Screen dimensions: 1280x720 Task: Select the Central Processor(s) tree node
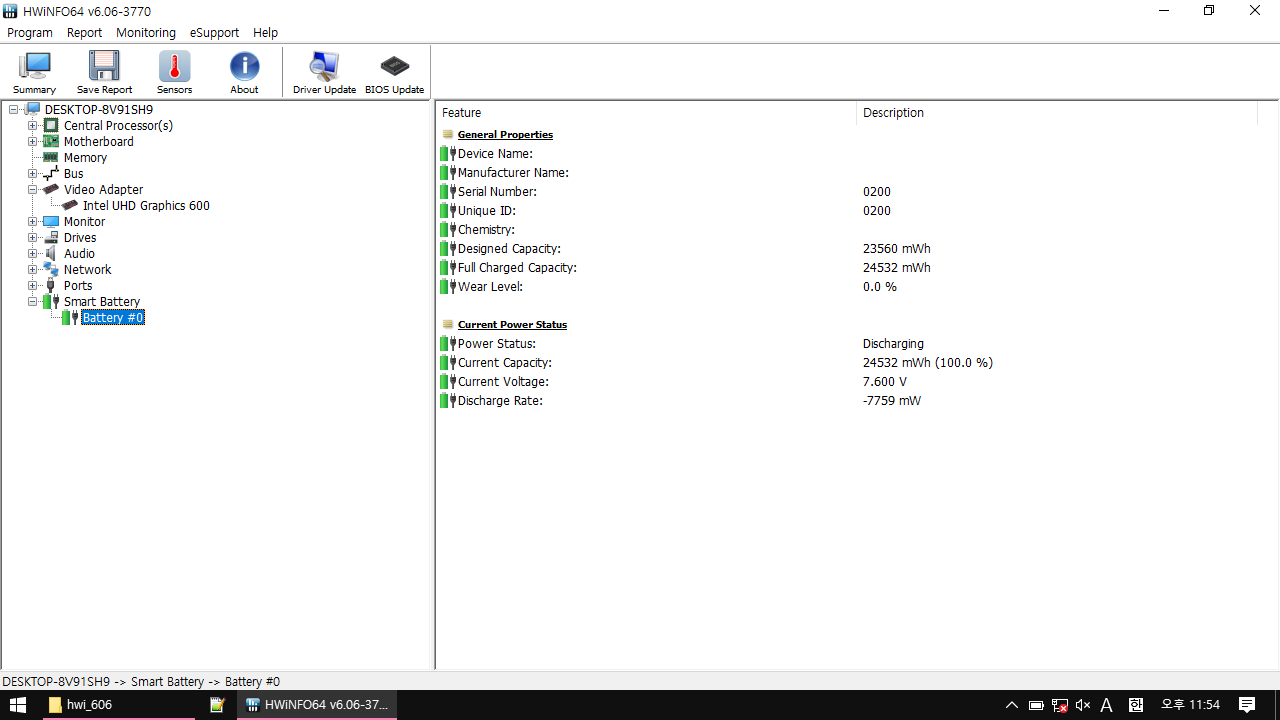click(x=118, y=126)
